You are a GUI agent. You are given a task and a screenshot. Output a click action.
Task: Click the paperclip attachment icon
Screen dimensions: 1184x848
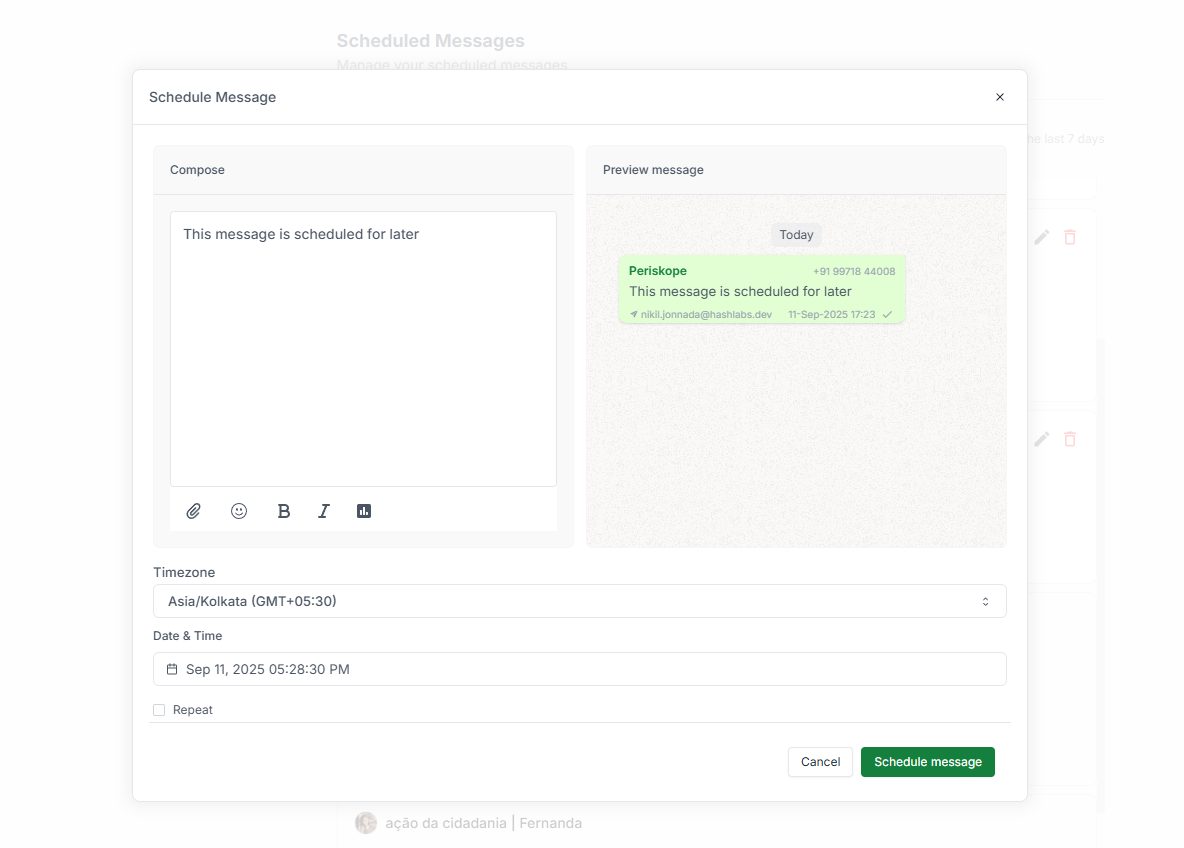(194, 511)
